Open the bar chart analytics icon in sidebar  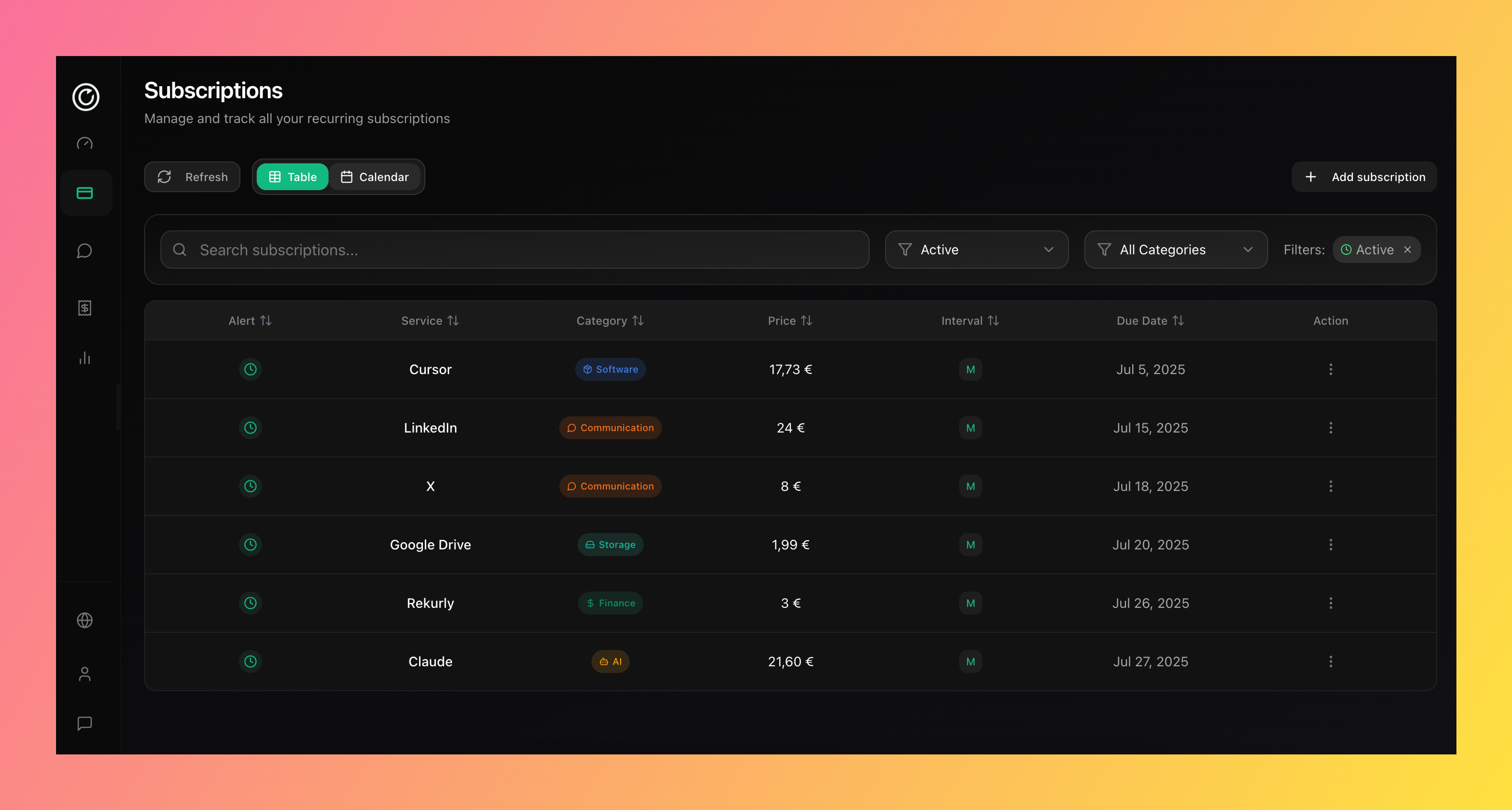tap(85, 358)
